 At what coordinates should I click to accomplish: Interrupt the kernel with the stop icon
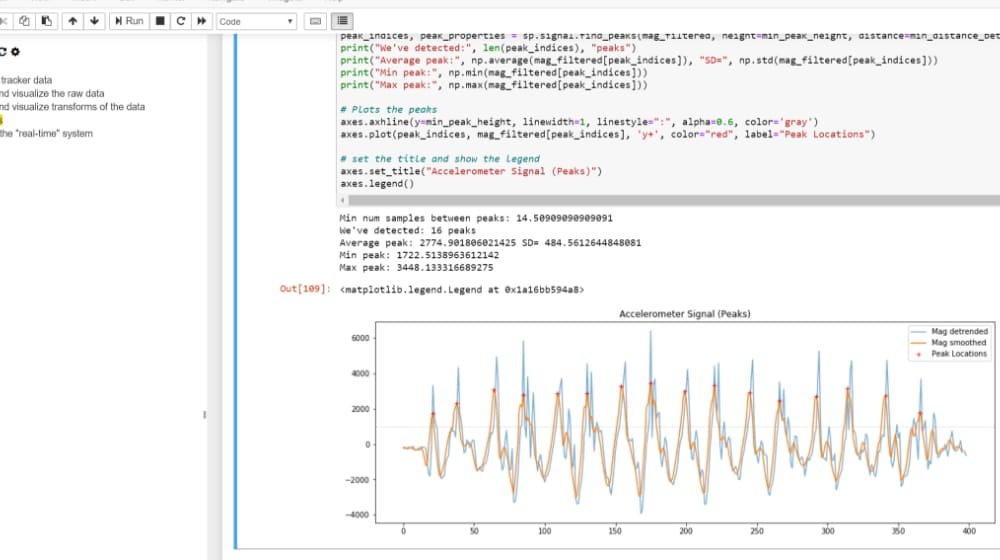[x=160, y=21]
